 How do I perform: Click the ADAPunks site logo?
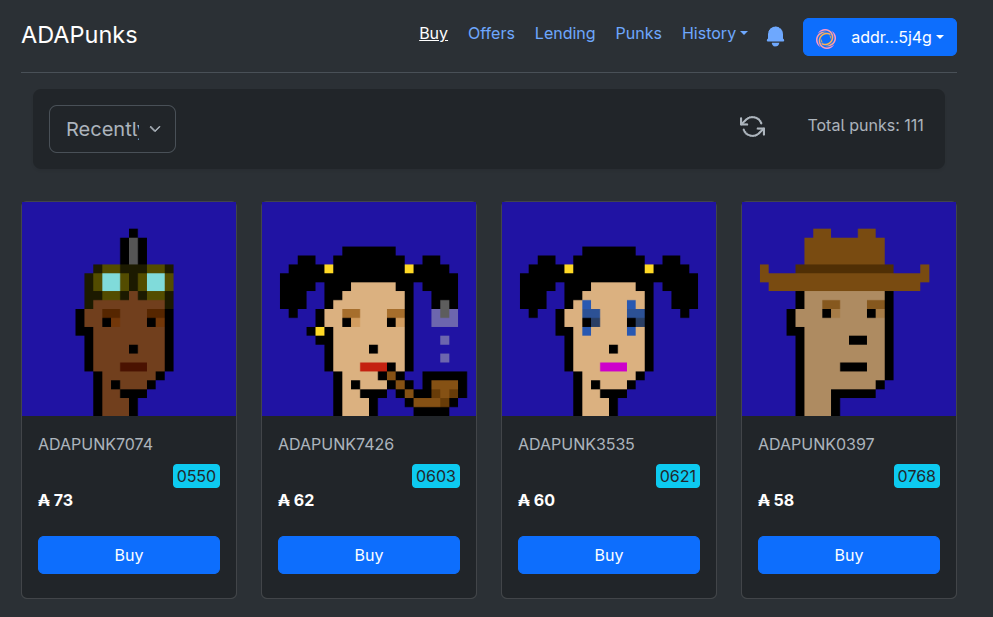click(79, 34)
